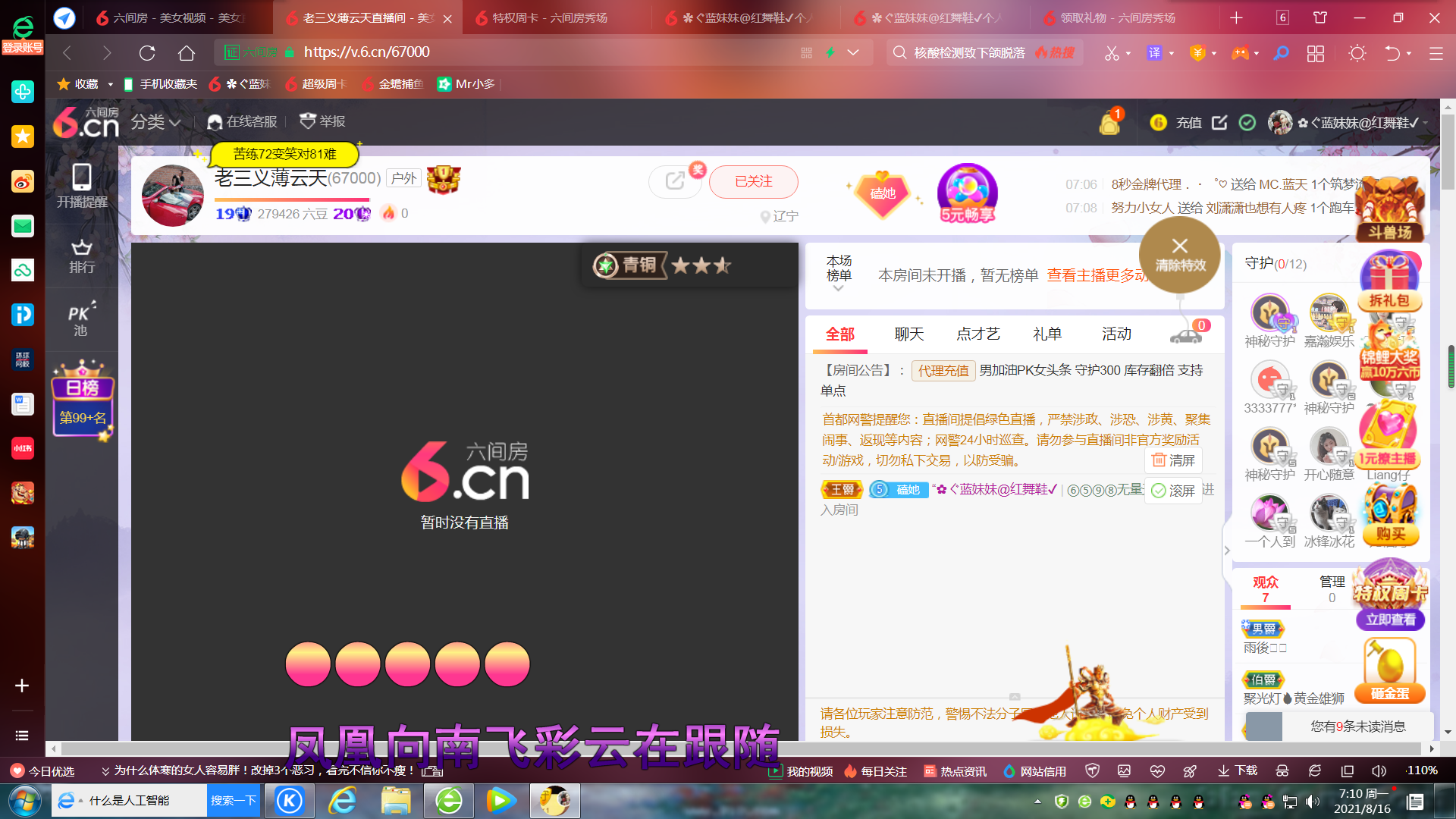Open 在线客服 support
This screenshot has width=1456, height=819.
pyautogui.click(x=243, y=122)
